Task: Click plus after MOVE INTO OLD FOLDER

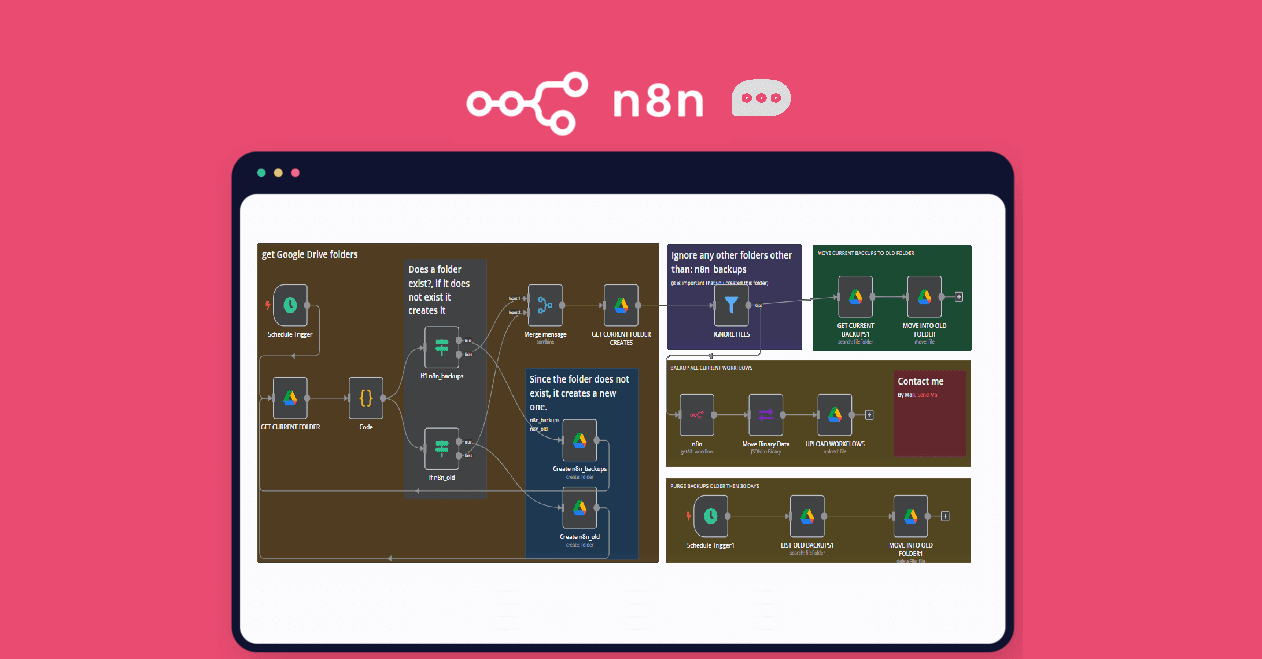Action: [x=959, y=297]
